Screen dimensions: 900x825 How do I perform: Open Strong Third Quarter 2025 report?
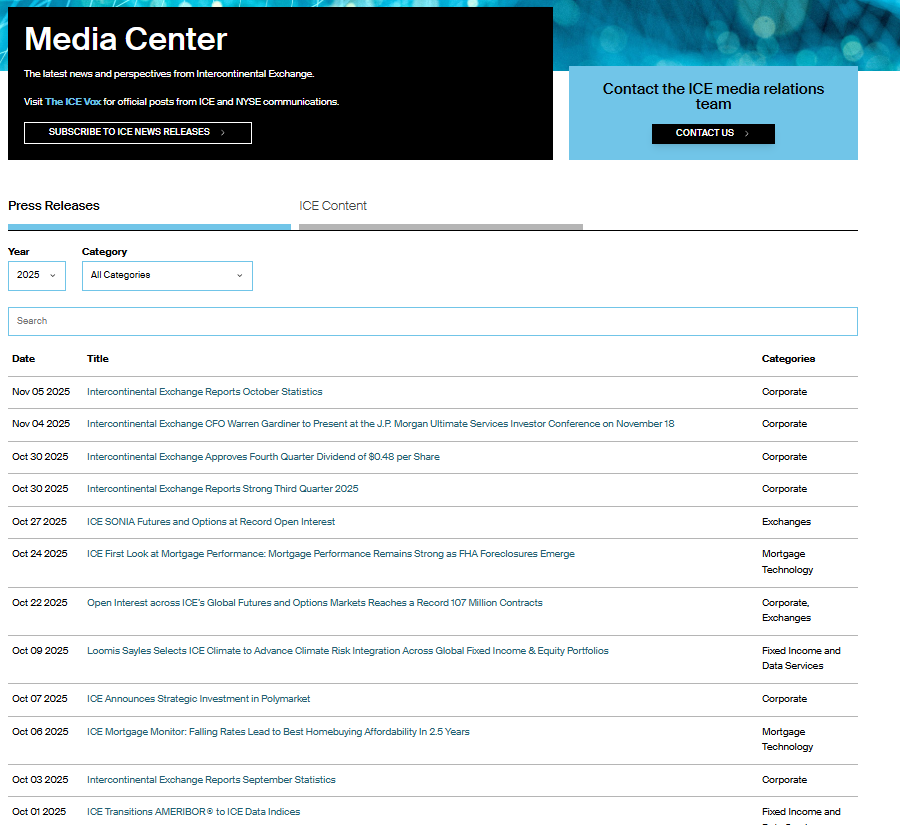(222, 489)
